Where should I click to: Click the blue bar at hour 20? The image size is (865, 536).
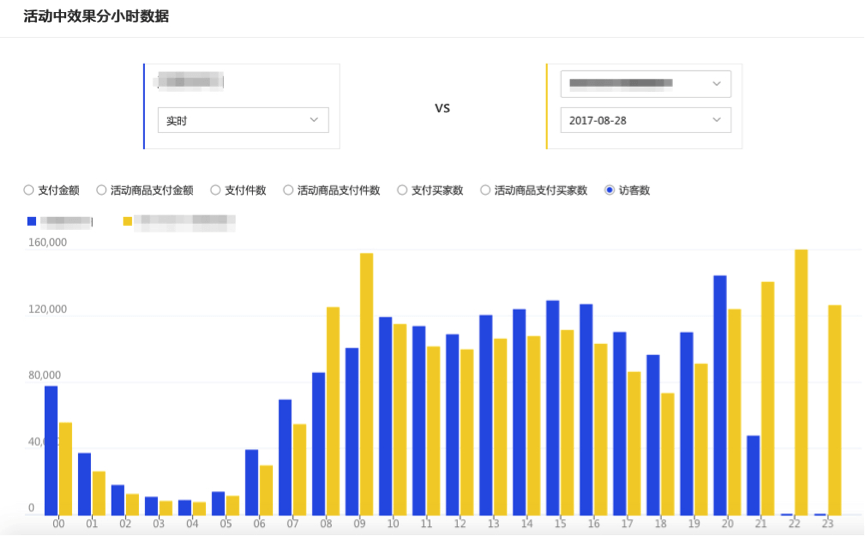click(x=720, y=395)
